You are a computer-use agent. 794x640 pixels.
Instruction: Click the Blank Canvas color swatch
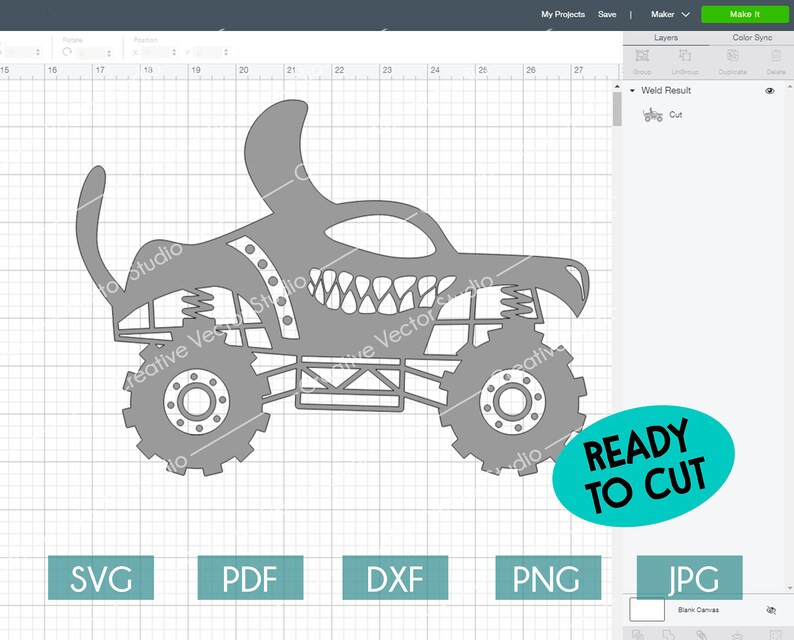point(647,610)
